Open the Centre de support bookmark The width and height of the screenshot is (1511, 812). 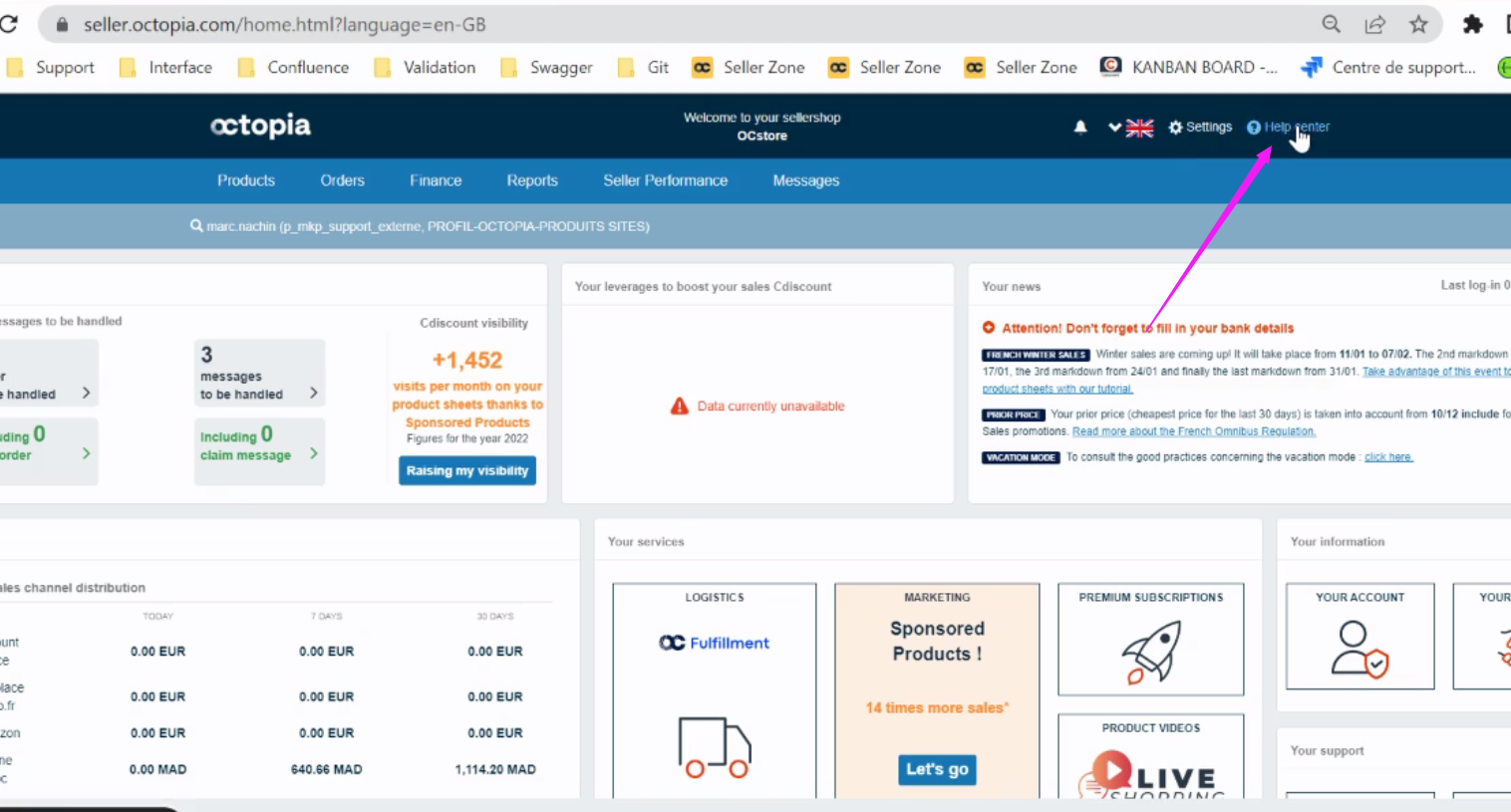1388,67
